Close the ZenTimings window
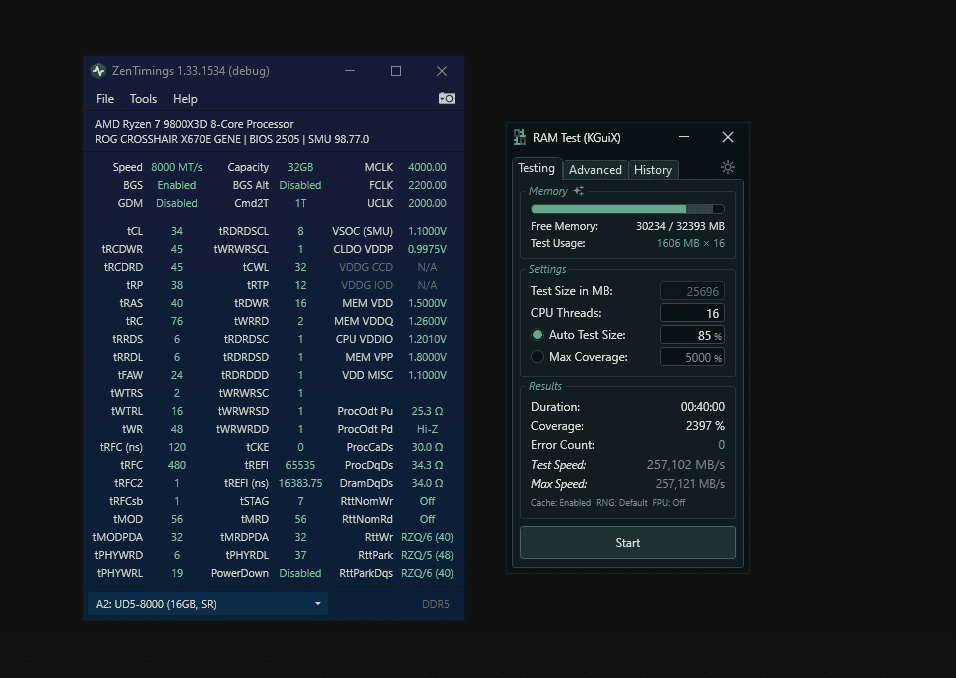This screenshot has width=956, height=678. [x=442, y=71]
